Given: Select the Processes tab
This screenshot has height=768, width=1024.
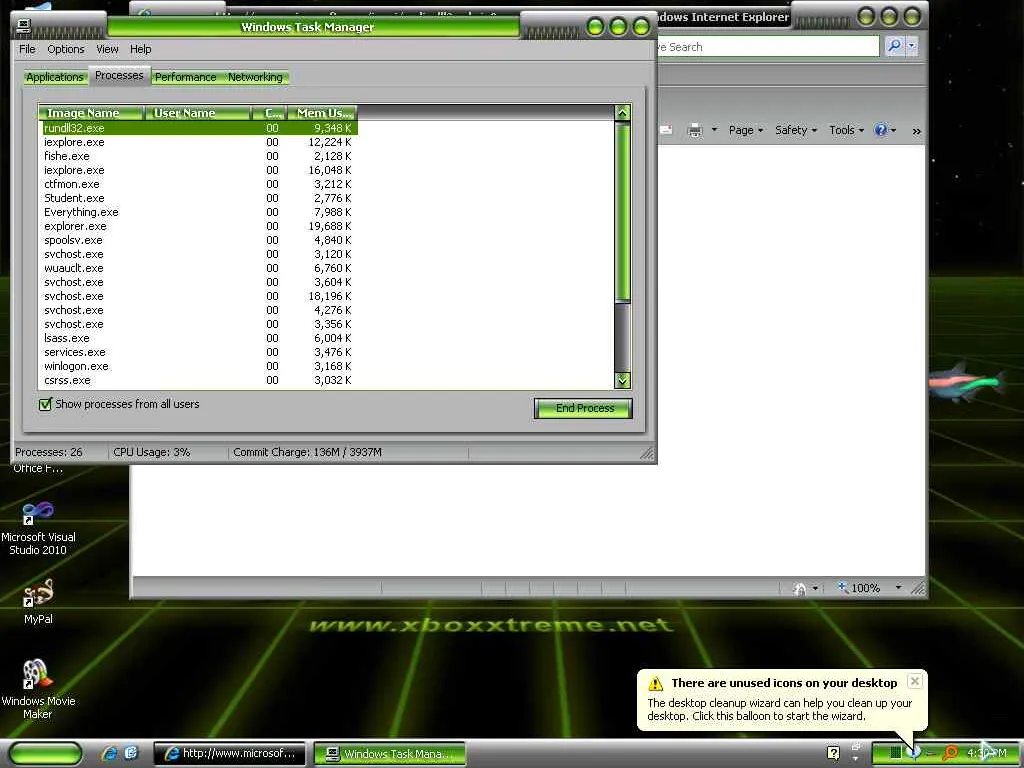Looking at the screenshot, I should click(119, 76).
